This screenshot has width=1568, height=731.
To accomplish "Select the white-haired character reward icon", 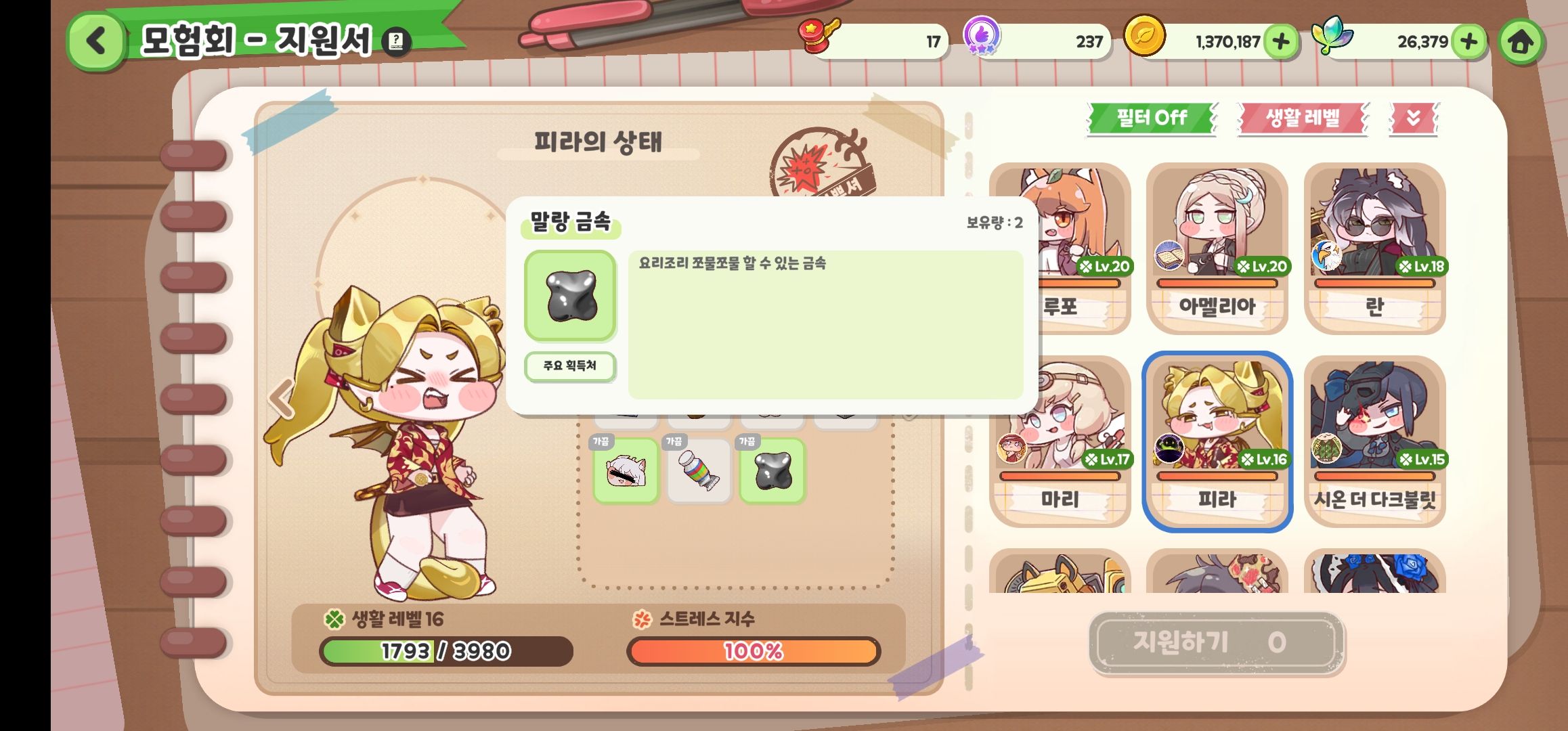I will (x=626, y=470).
